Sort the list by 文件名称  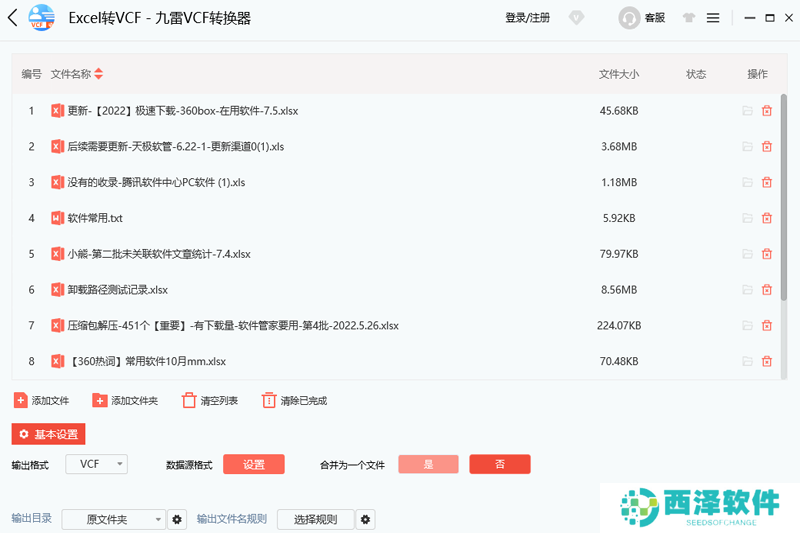point(77,74)
